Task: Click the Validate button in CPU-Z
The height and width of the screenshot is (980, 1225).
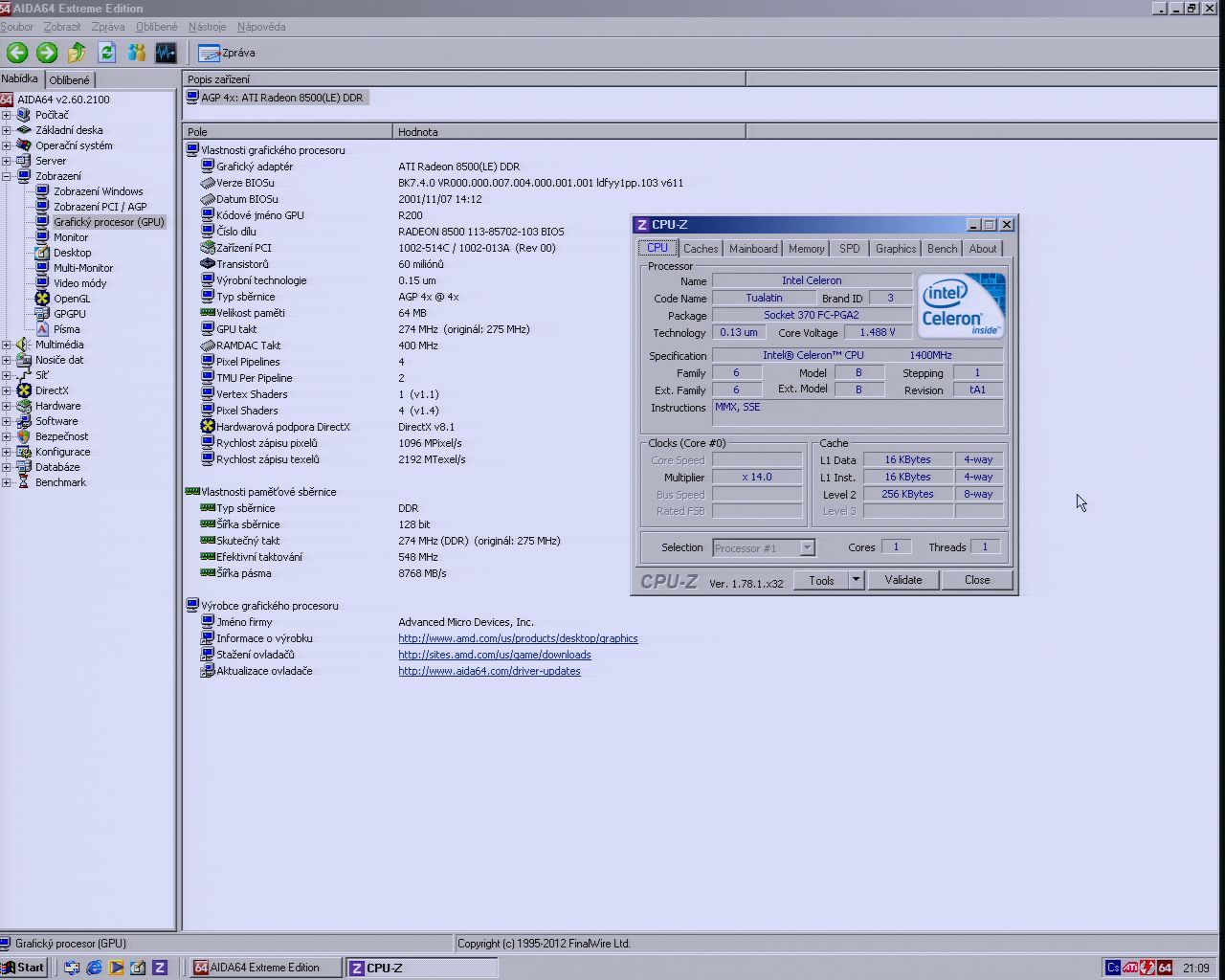Action: (902, 580)
